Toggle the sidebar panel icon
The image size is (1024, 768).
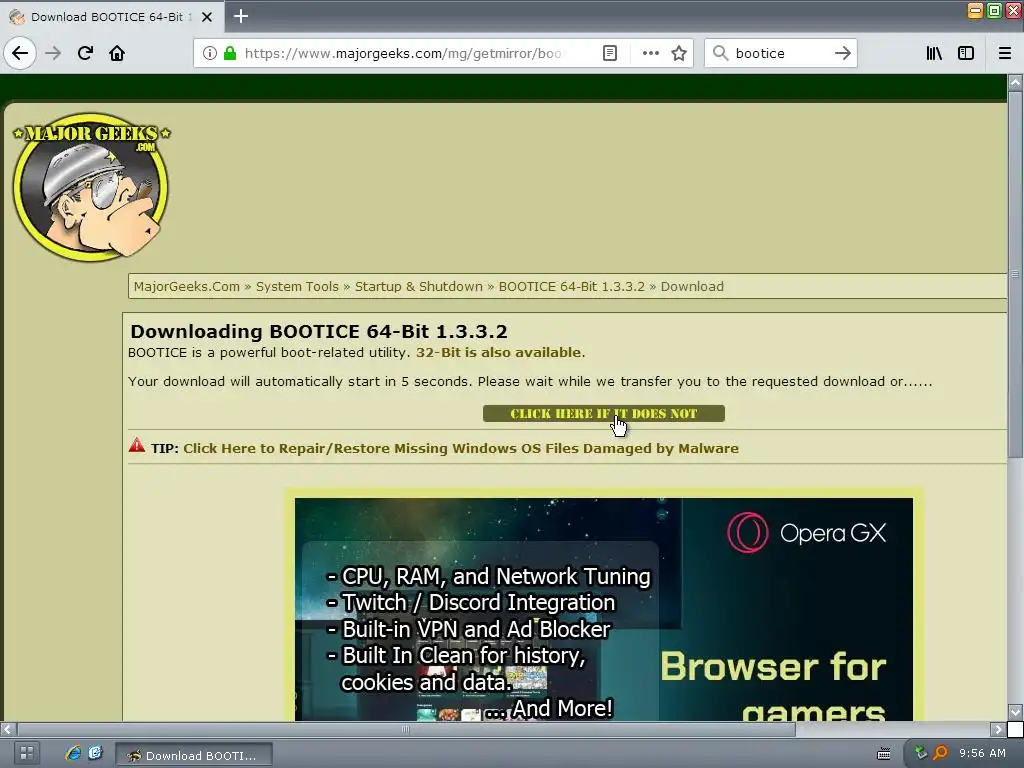point(966,53)
